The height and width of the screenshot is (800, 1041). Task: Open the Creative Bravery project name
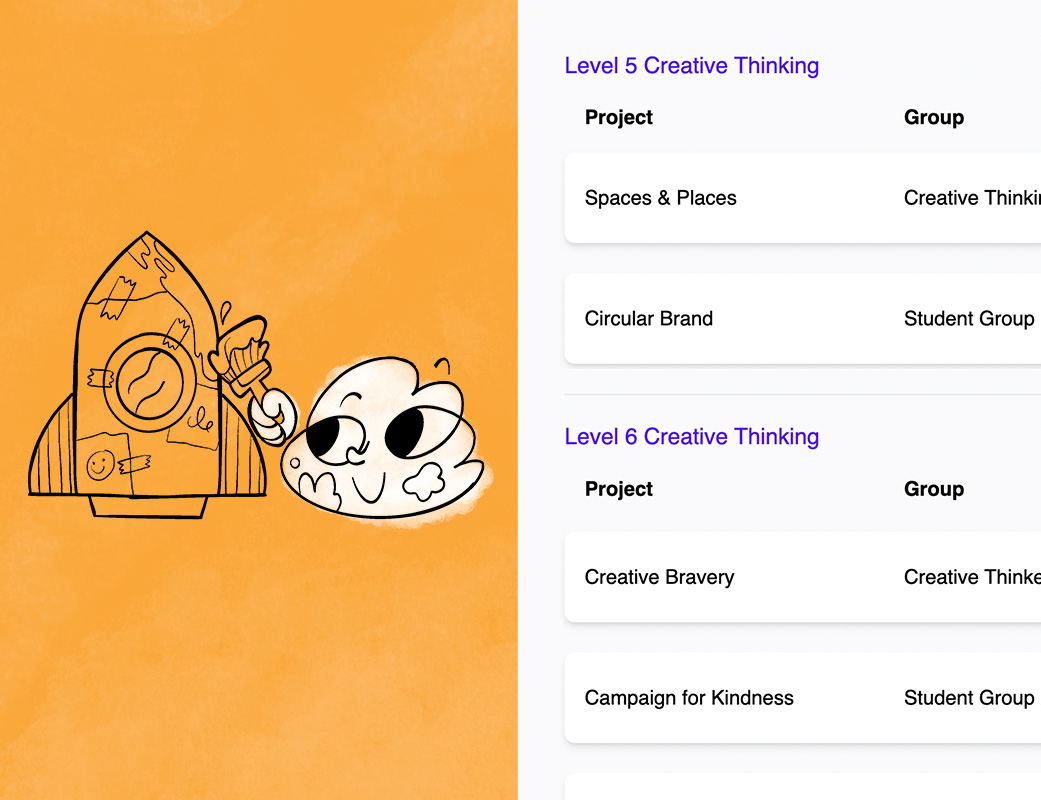coord(659,577)
